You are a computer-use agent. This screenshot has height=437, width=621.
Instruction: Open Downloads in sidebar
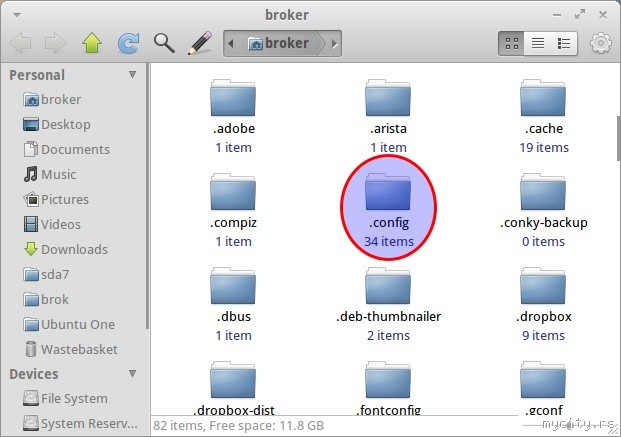pyautogui.click(x=65, y=249)
